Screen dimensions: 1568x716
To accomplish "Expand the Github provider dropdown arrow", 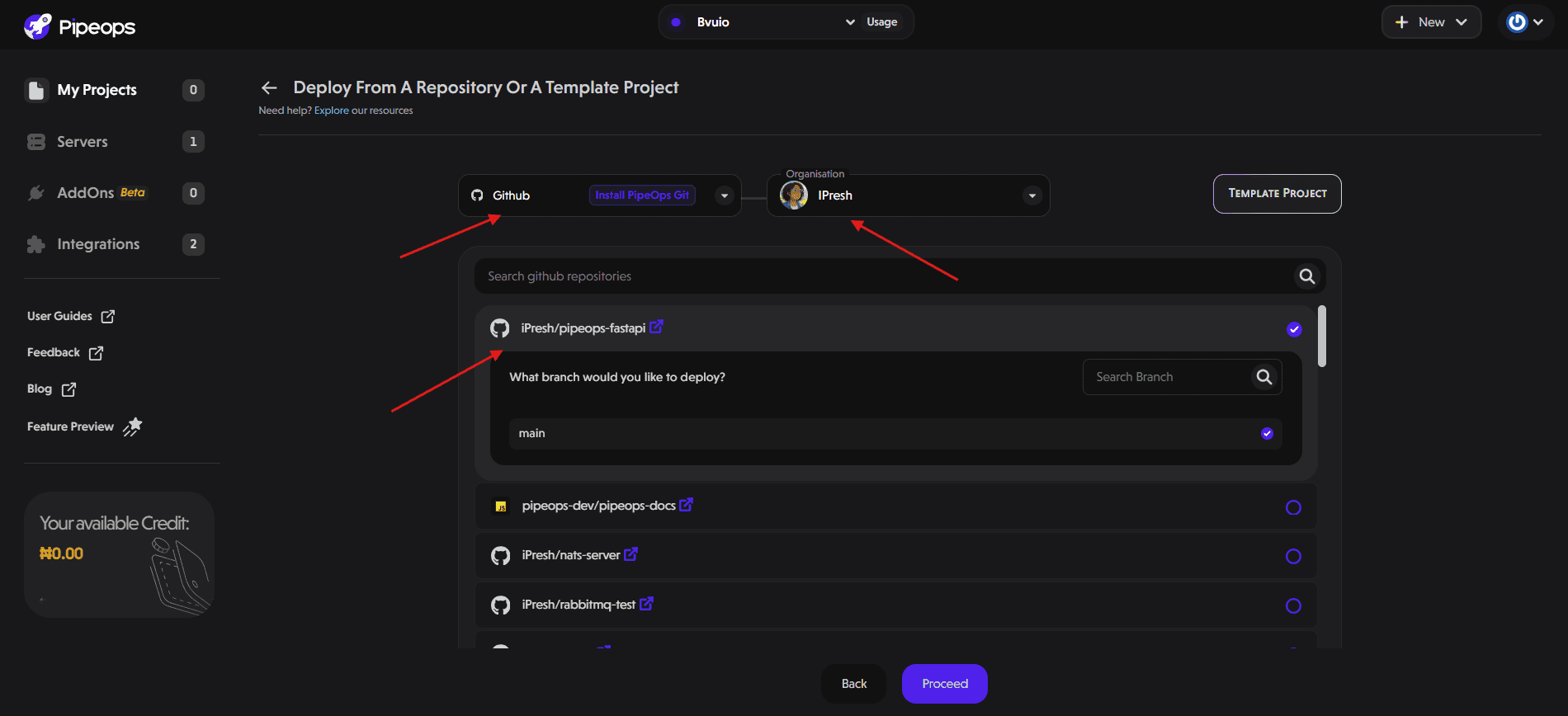I will click(724, 195).
